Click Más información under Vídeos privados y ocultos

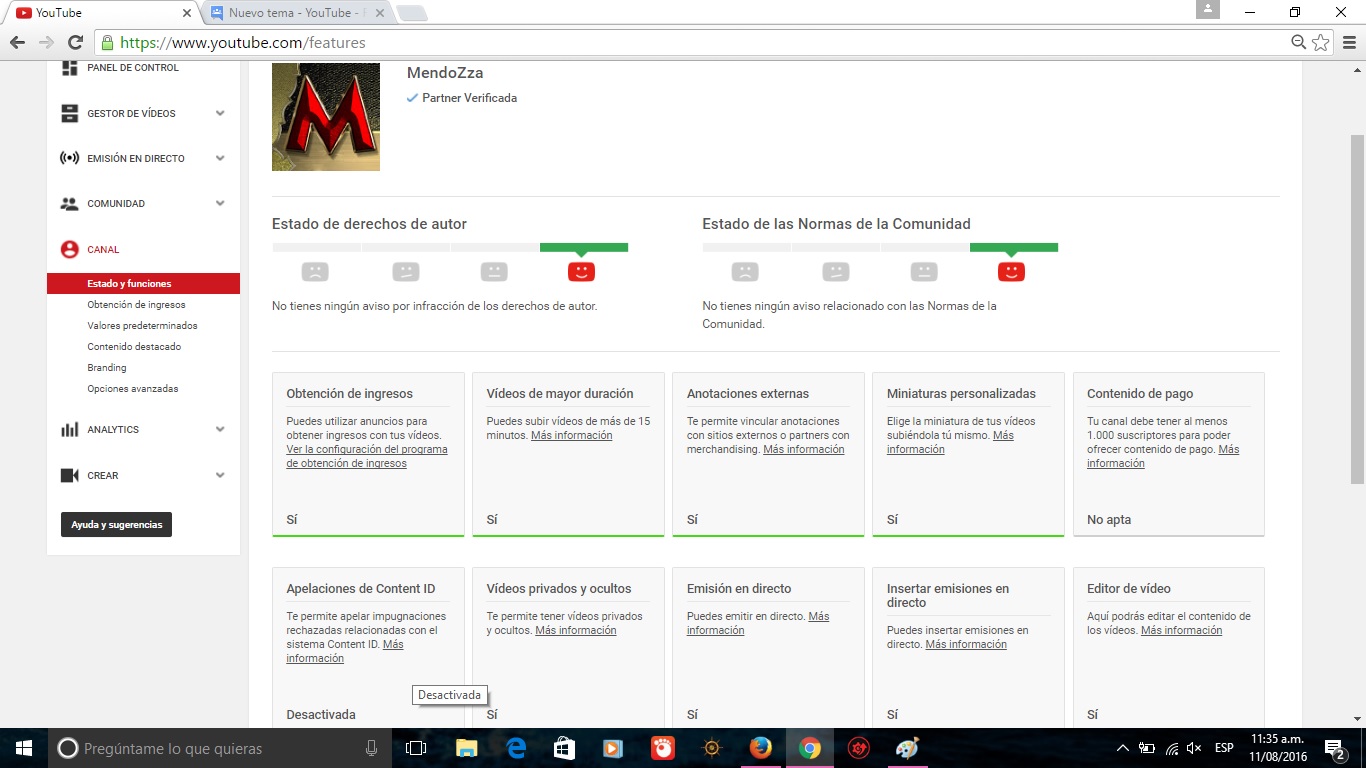pyautogui.click(x=575, y=631)
